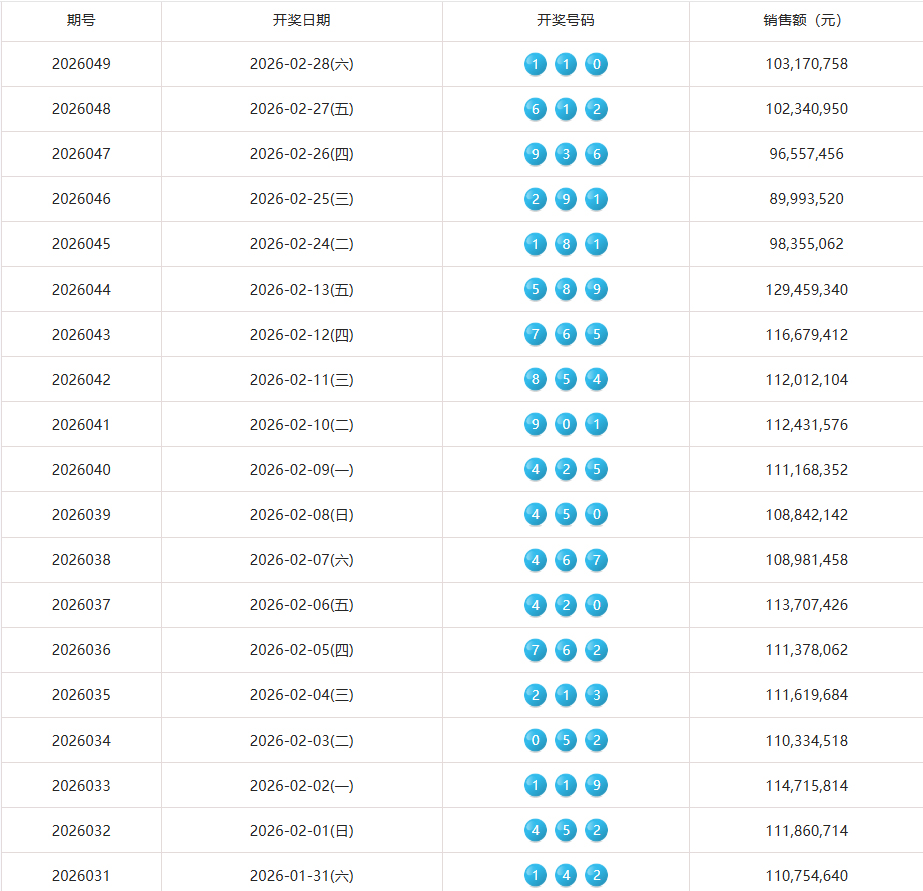Click the 开奖日期 column header

301,20
